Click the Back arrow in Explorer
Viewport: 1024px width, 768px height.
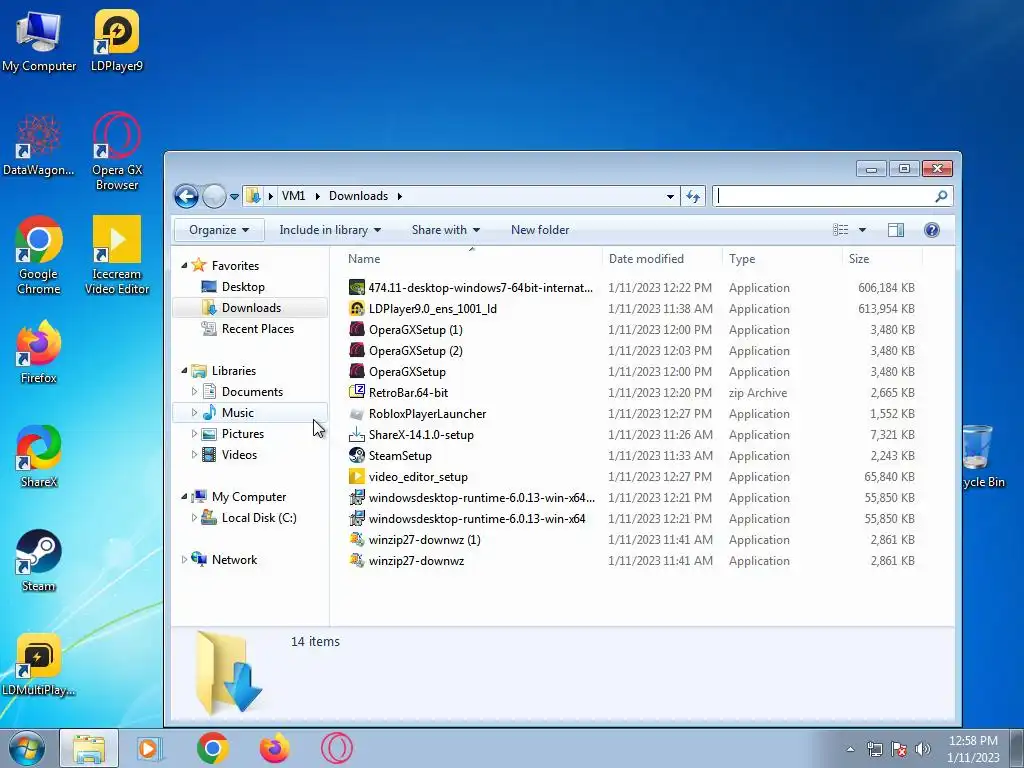pyautogui.click(x=186, y=196)
